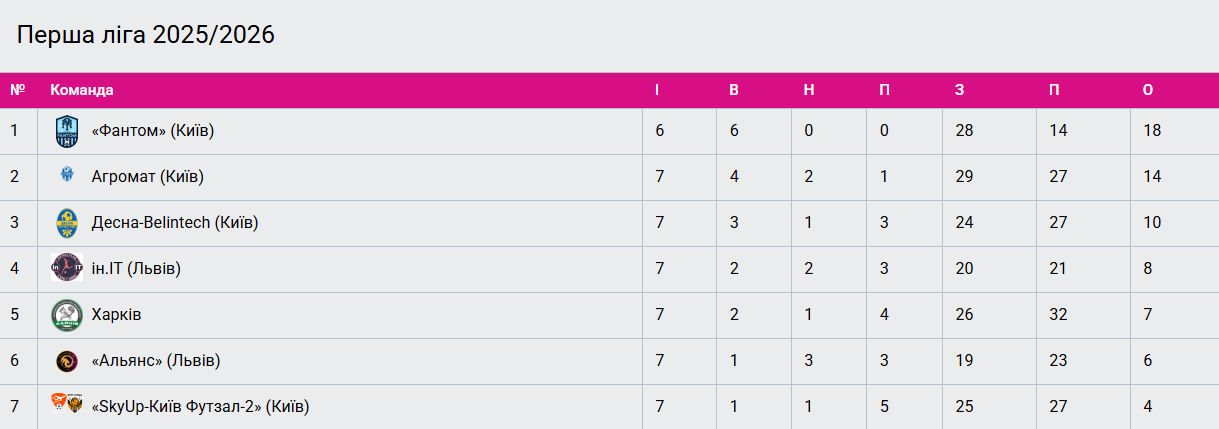Click the Харків team logo

point(67,314)
